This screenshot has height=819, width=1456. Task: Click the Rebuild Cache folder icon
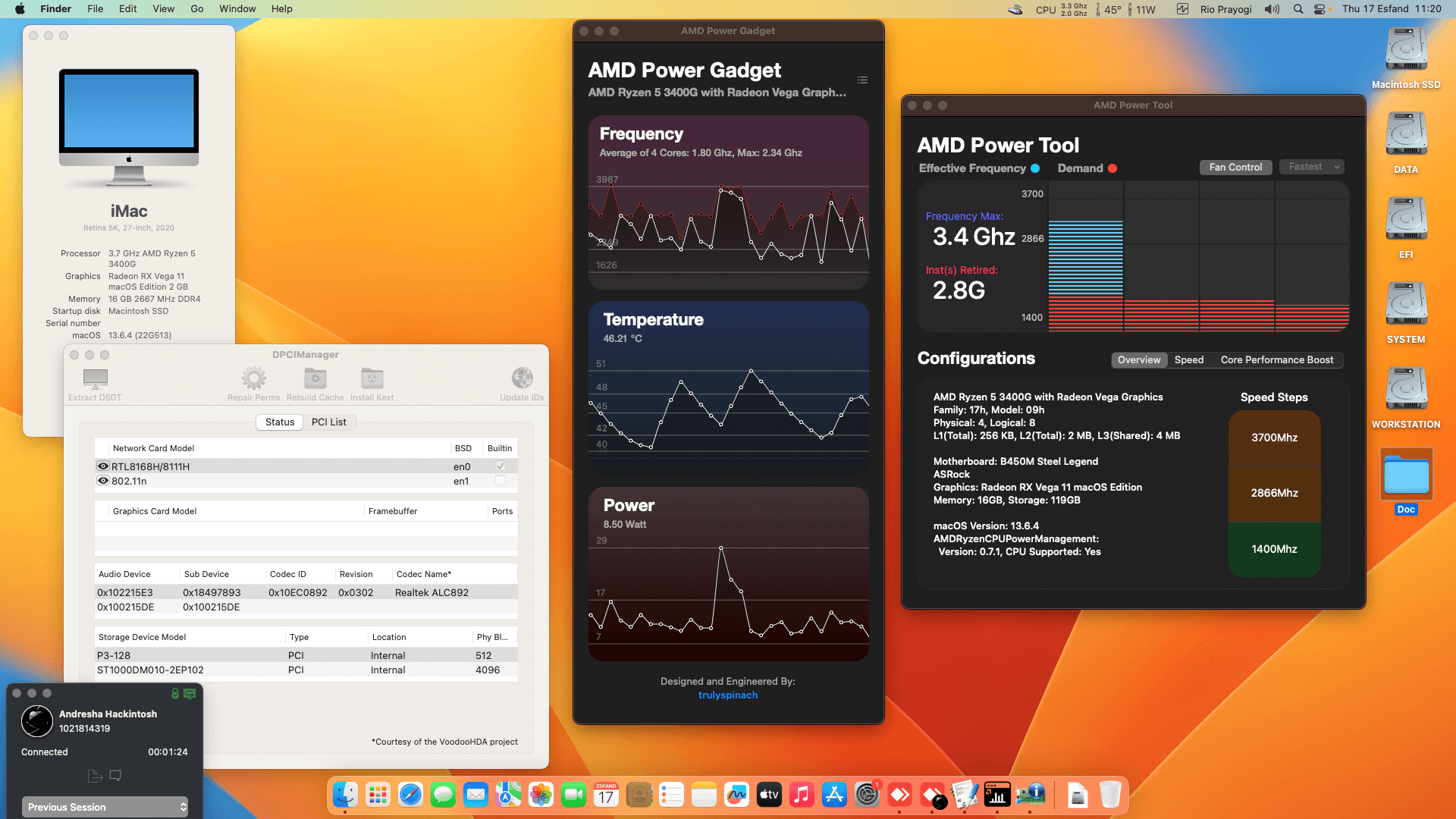315,378
